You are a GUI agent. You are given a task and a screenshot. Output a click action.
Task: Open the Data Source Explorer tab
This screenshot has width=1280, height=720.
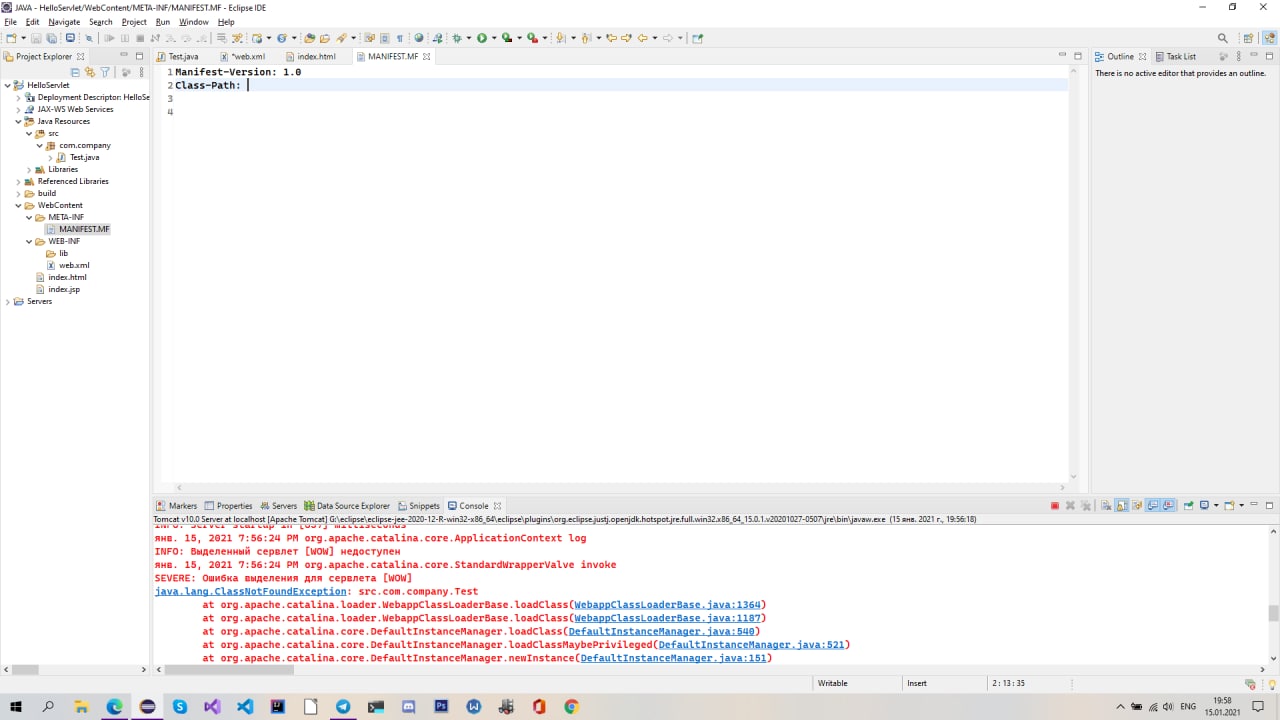coord(347,506)
